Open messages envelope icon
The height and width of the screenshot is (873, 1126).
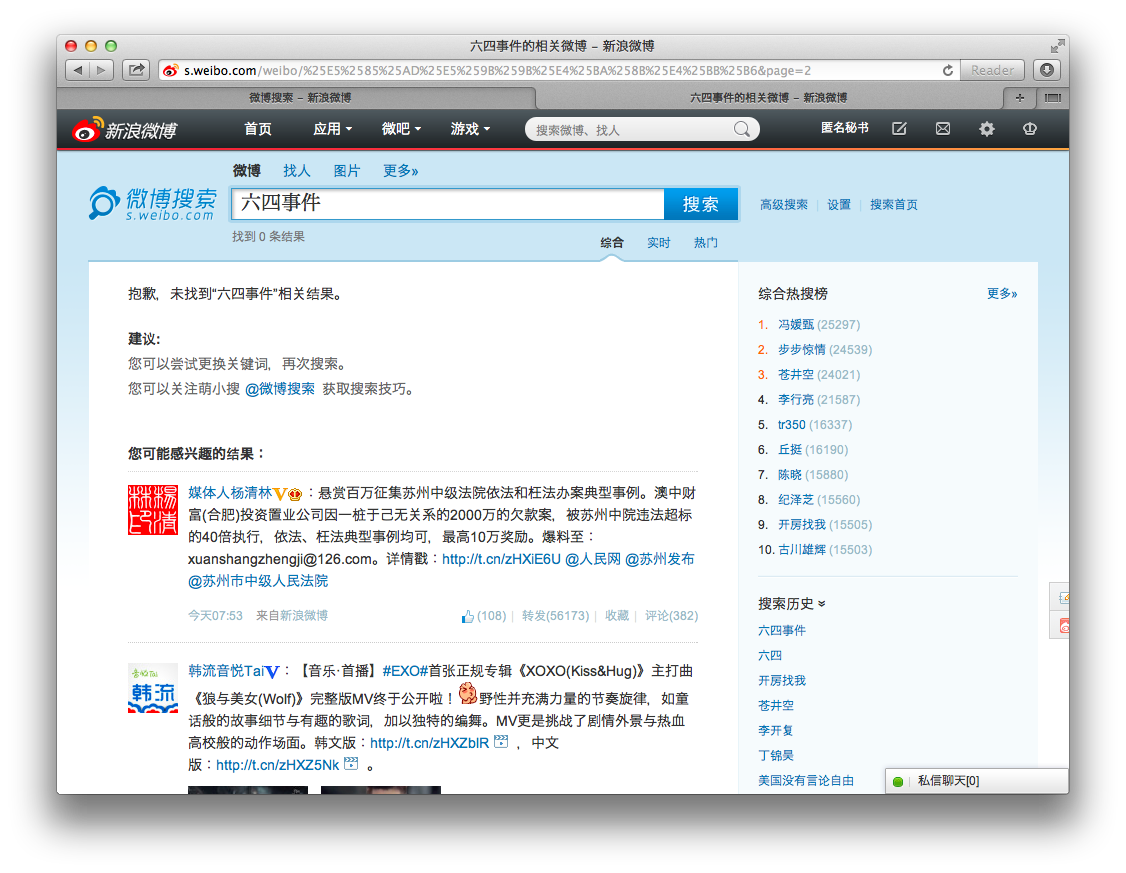coord(943,129)
